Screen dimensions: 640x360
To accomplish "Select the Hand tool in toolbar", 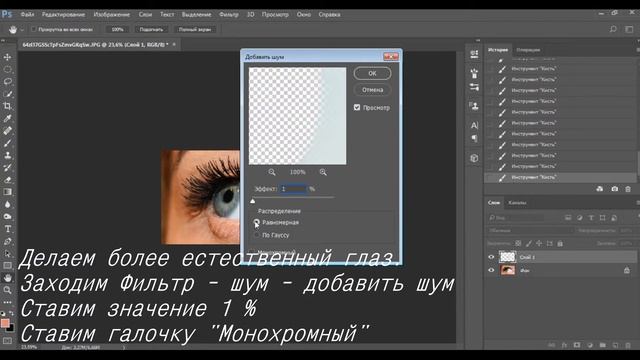I will click(x=7, y=278).
